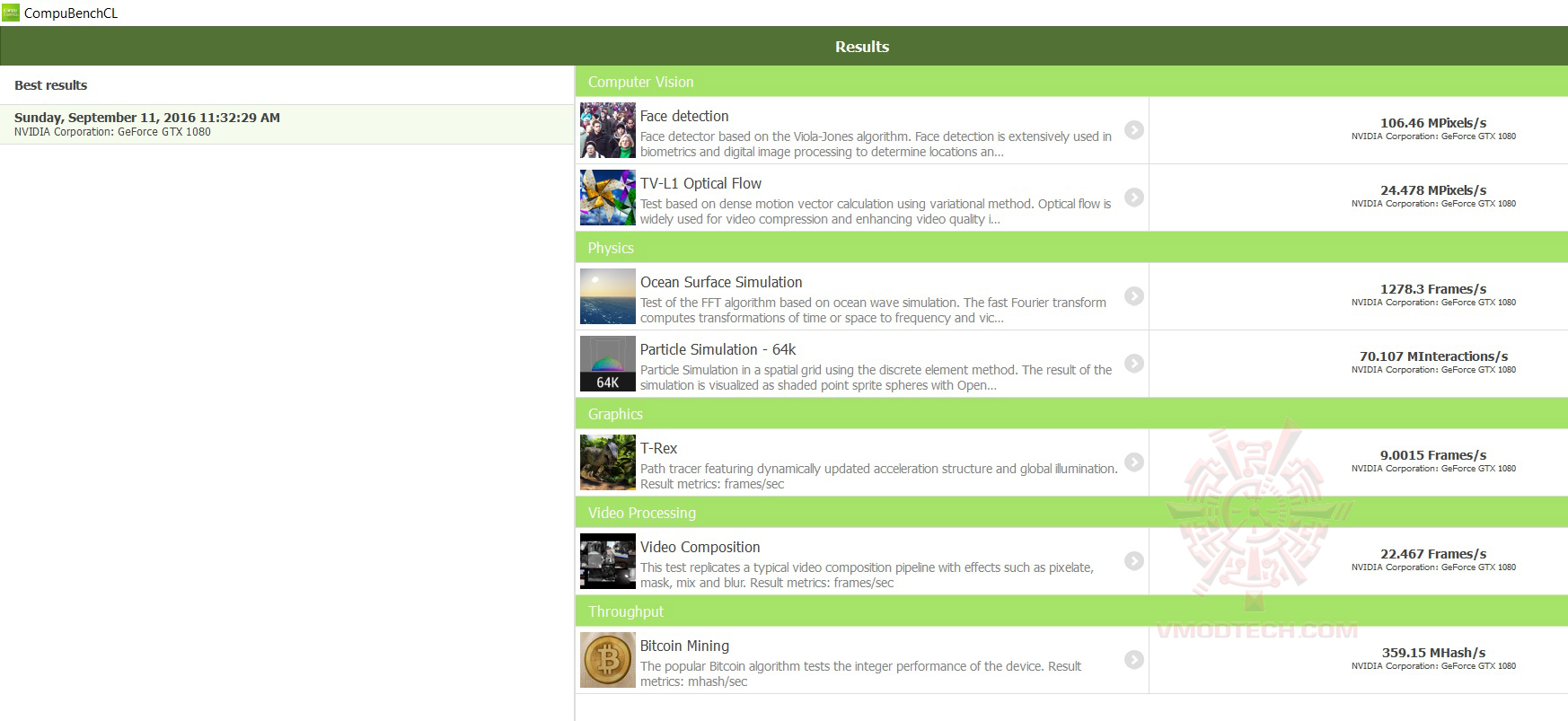Screen dimensions: 1568x721
Task: Click the Video Composition description text
Action: tap(867, 576)
